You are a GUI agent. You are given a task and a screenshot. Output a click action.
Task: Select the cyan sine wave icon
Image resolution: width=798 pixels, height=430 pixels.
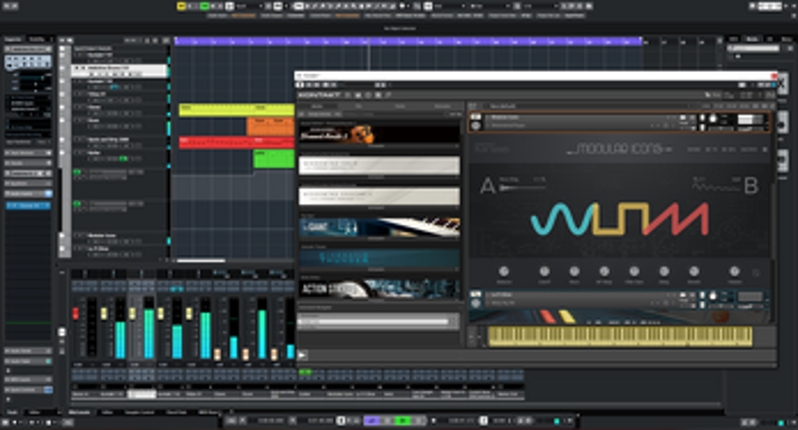(x=562, y=219)
